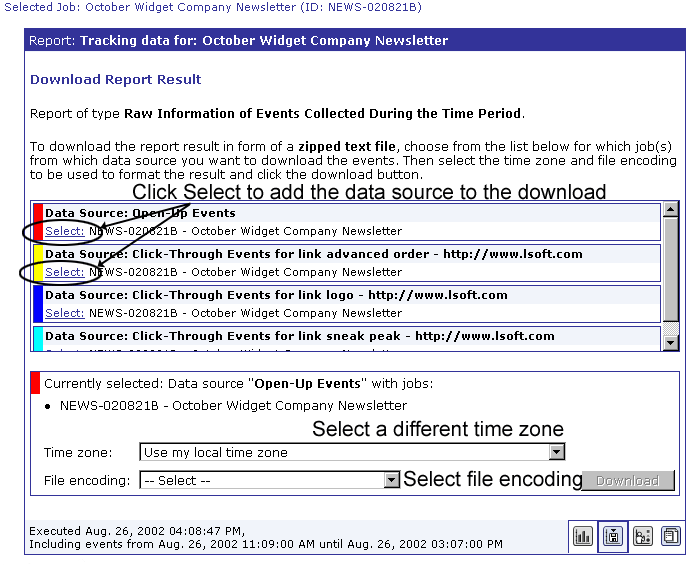Open the File encoding dropdown
The width and height of the screenshot is (694, 565).
(x=391, y=480)
